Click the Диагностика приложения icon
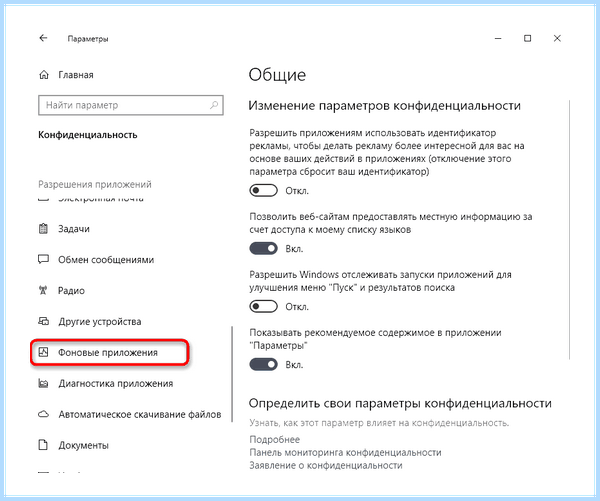The height and width of the screenshot is (501, 600). [x=44, y=383]
